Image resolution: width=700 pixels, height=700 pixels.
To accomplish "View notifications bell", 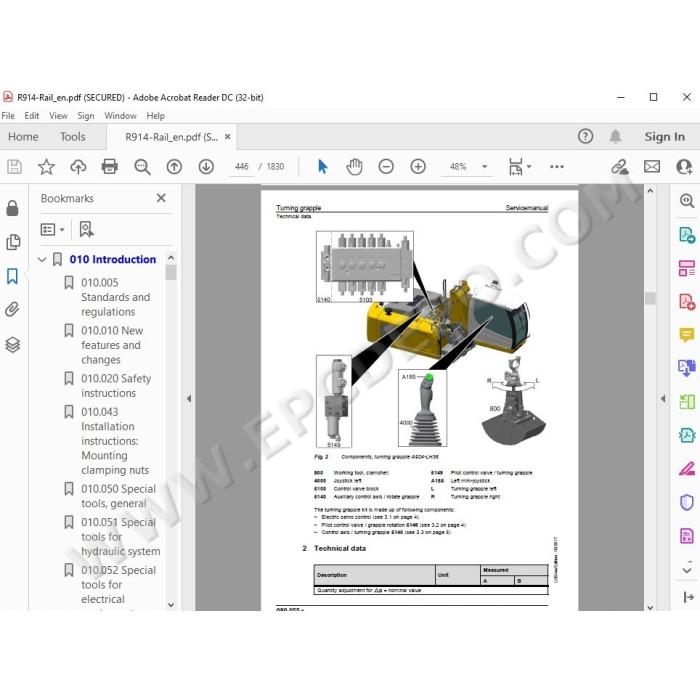I will 616,136.
